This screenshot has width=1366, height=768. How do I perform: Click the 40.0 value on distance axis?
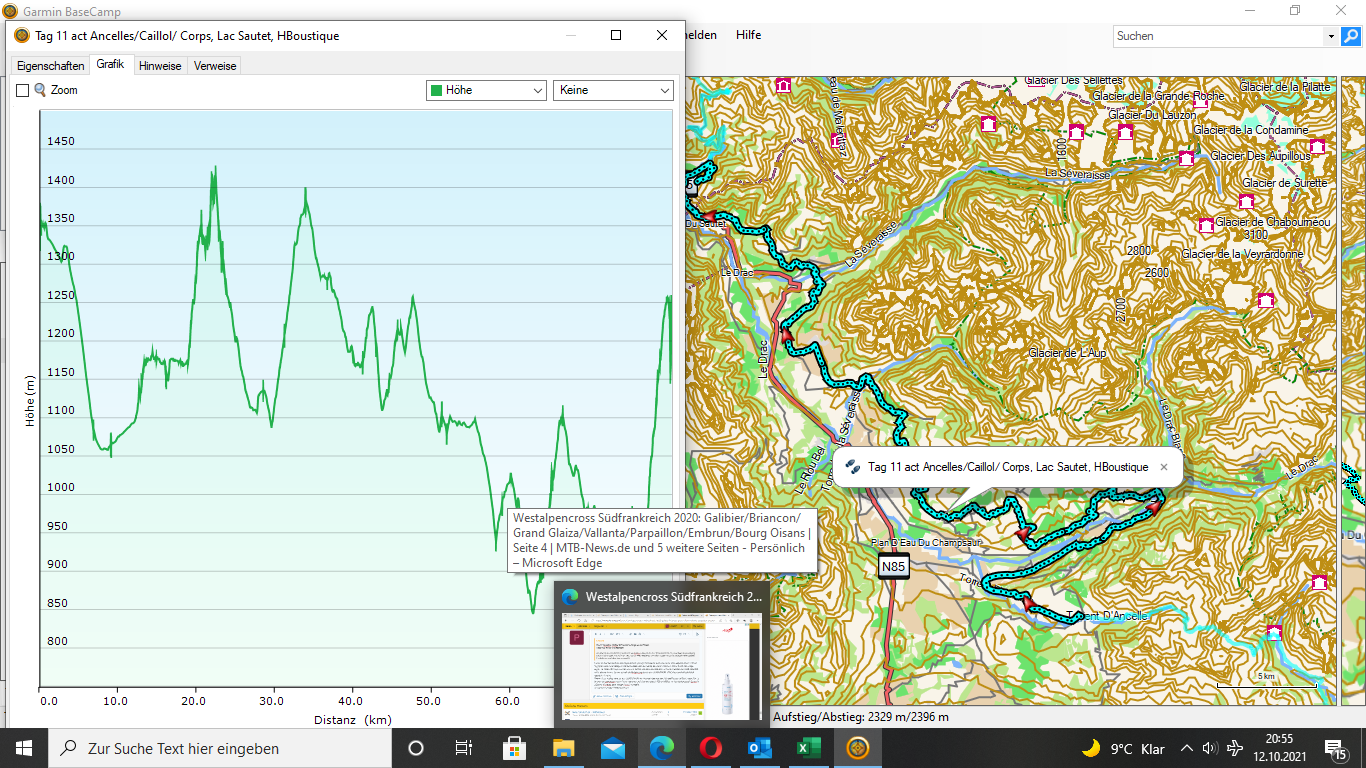(351, 701)
